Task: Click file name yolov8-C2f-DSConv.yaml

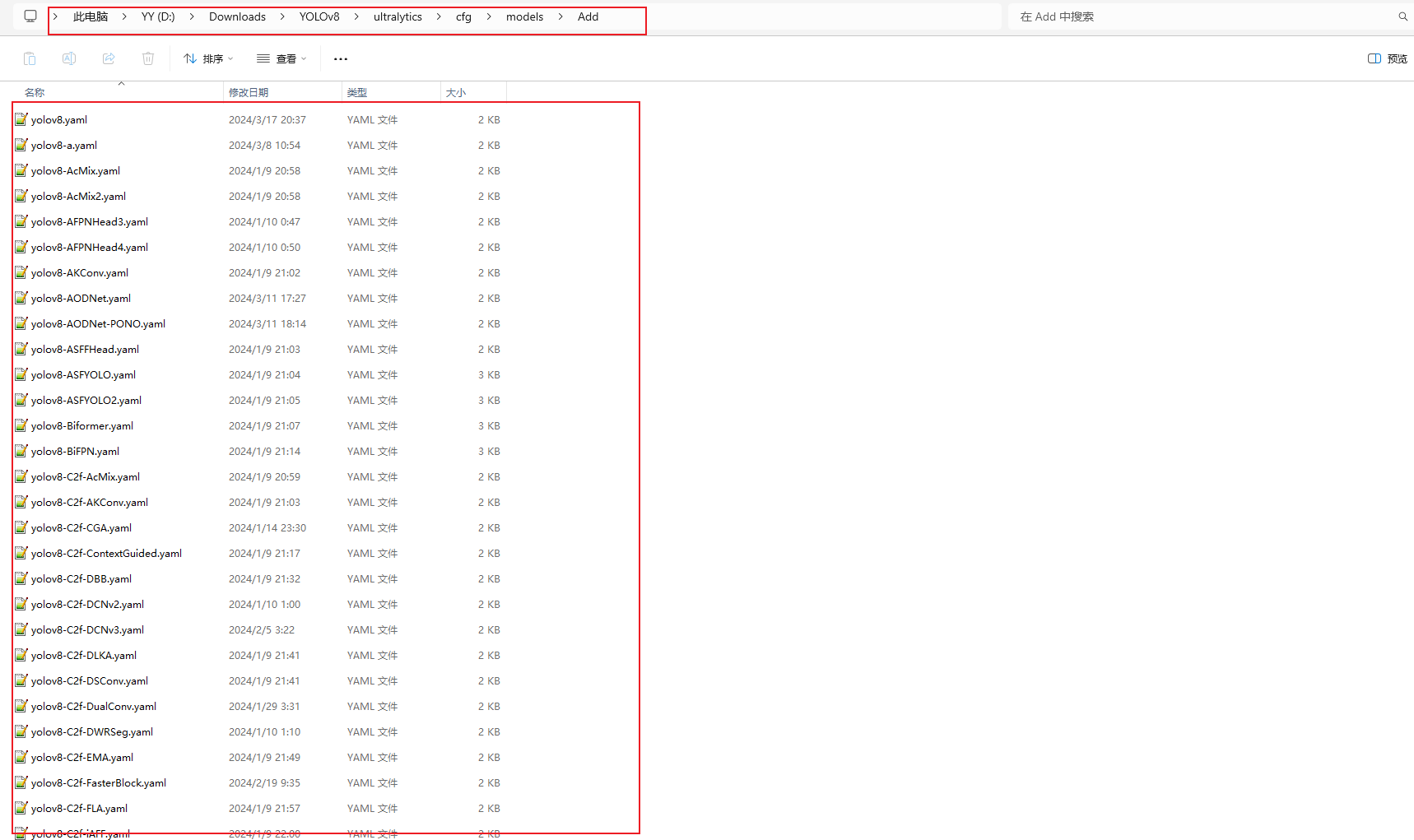Action: [90, 680]
